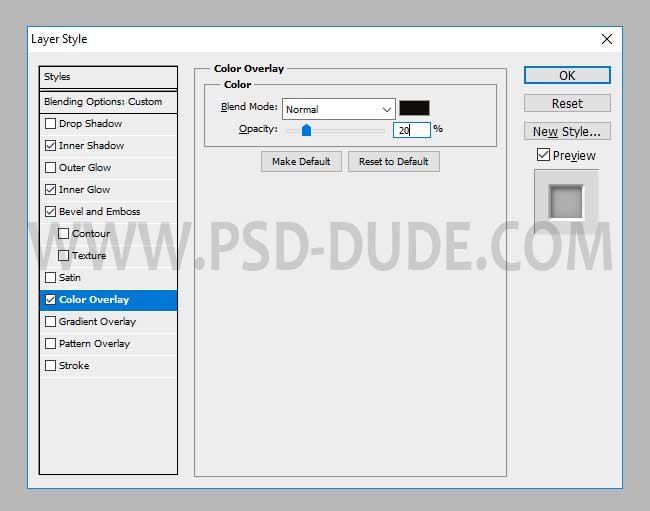650x511 pixels.
Task: Enable the Outer Glow checkbox
Action: 51,167
